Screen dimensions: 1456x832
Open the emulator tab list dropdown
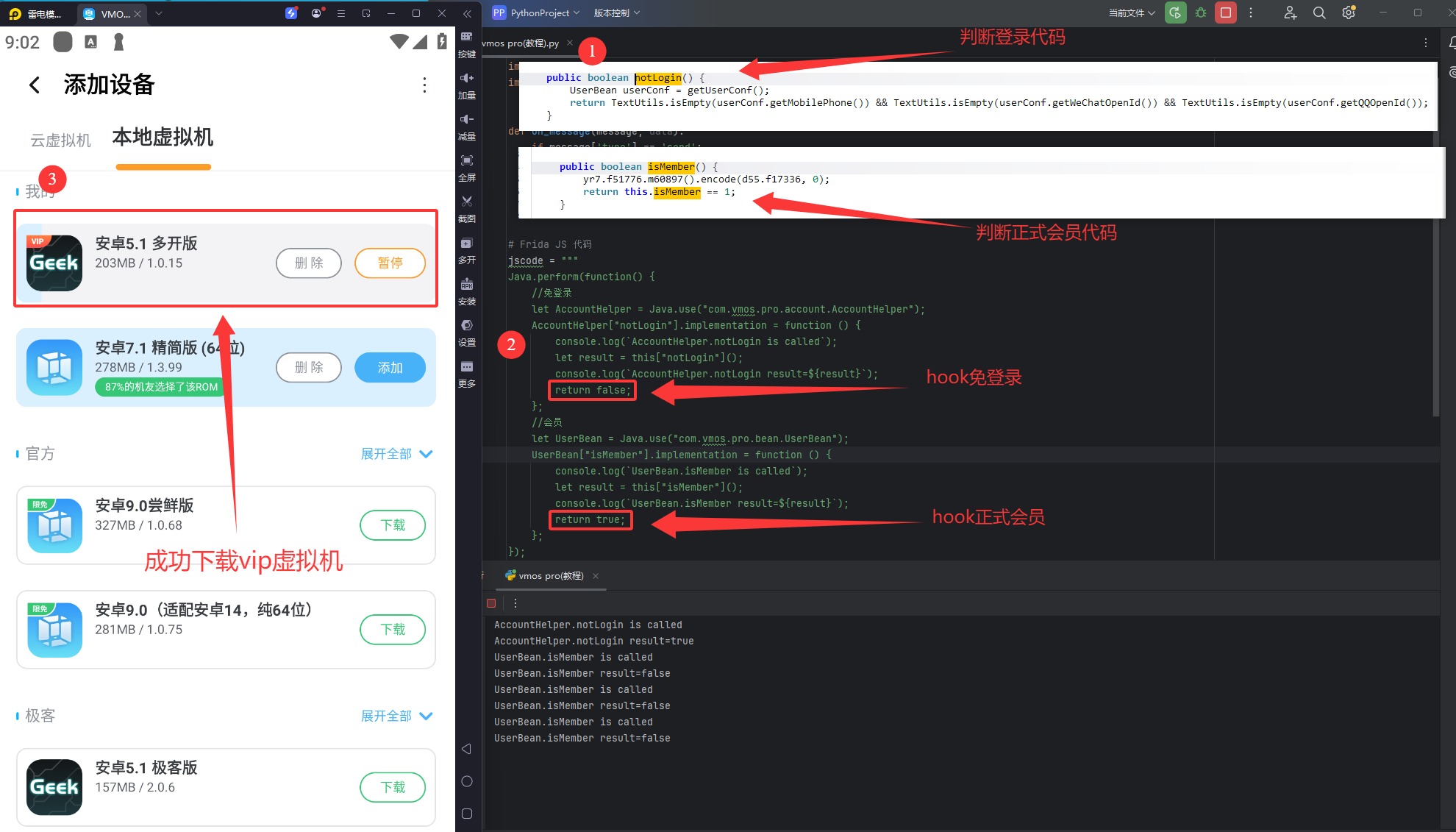click(159, 13)
